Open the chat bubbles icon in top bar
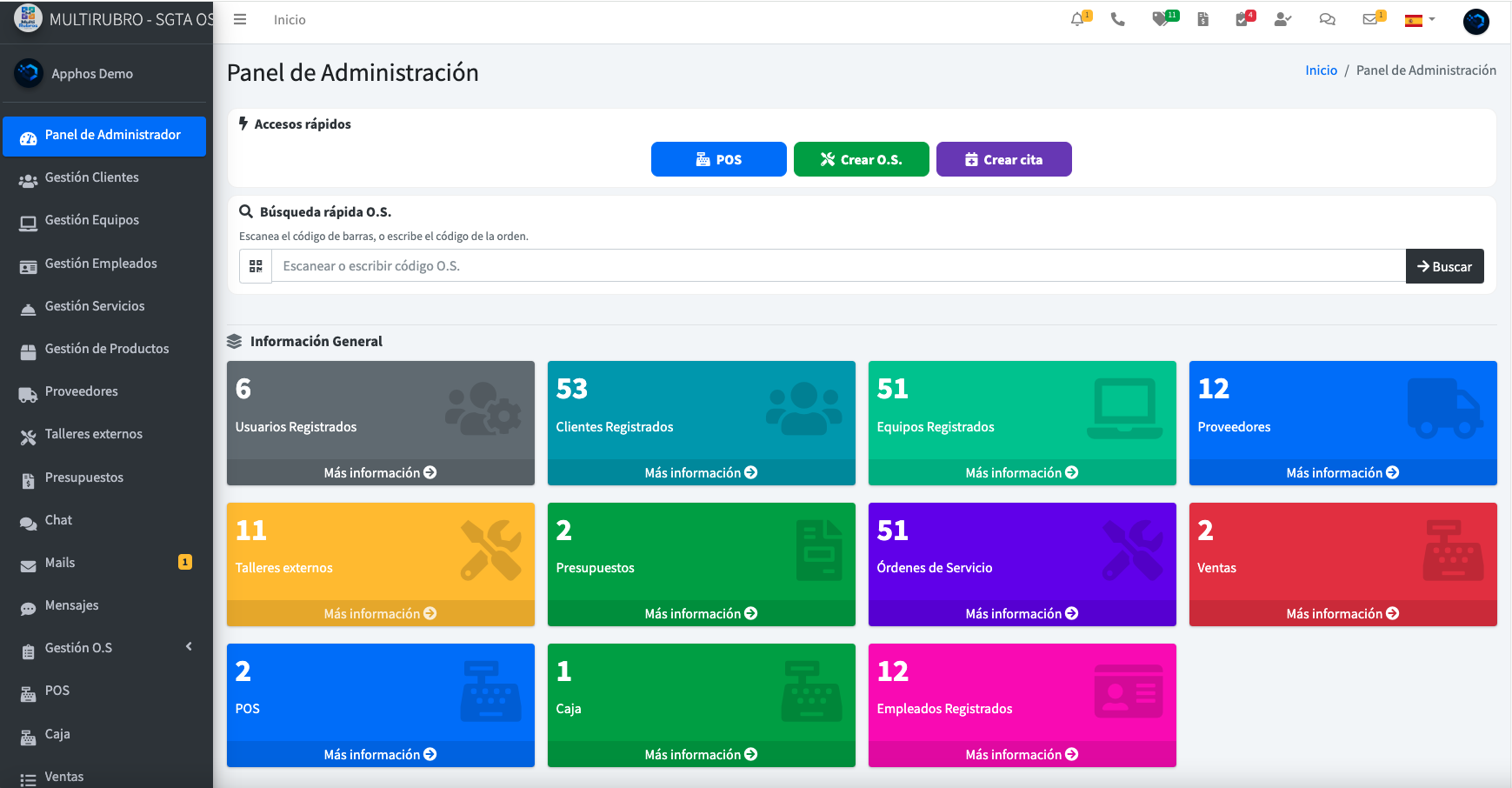 coord(1327,19)
